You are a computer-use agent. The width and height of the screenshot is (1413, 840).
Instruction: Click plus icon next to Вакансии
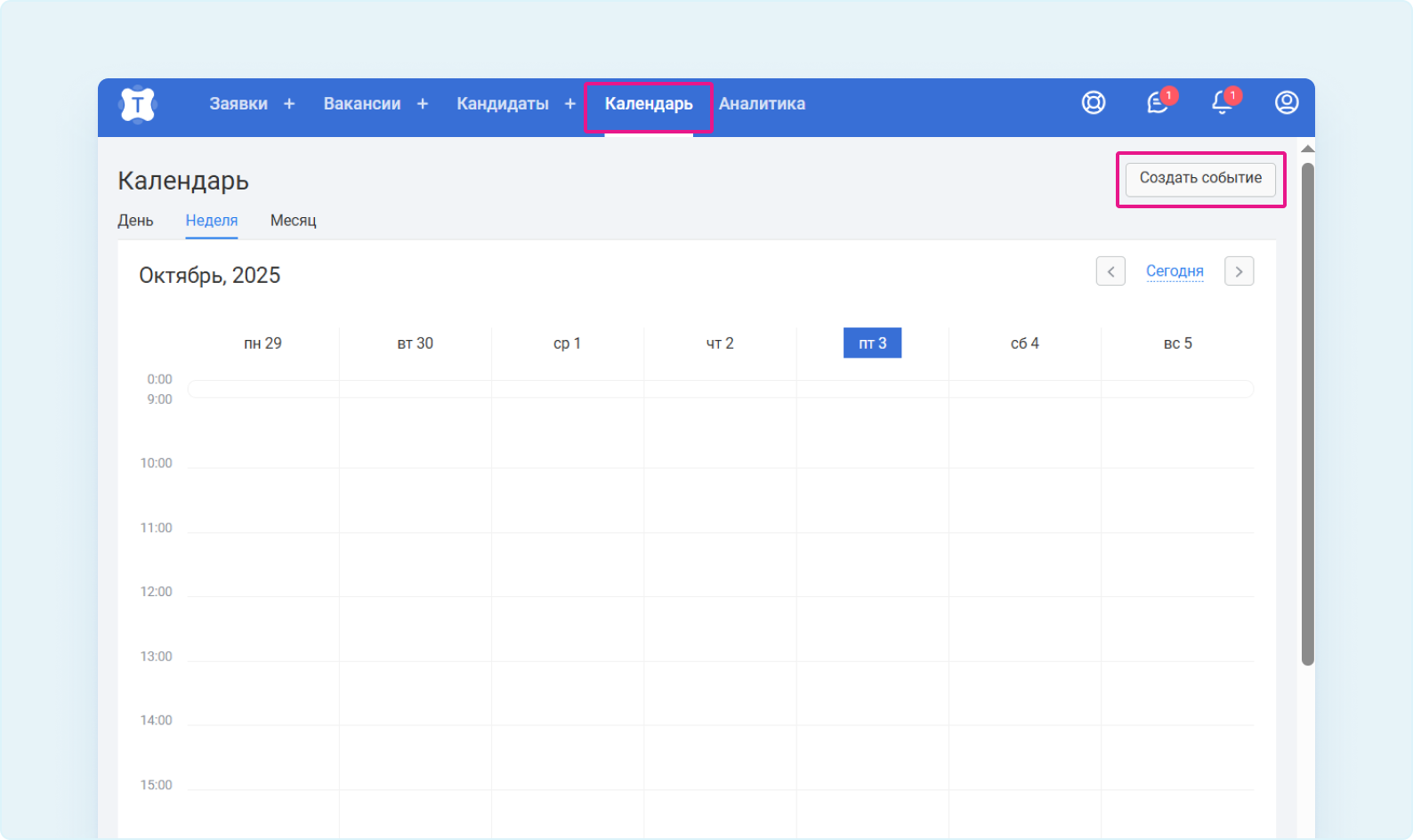click(423, 104)
